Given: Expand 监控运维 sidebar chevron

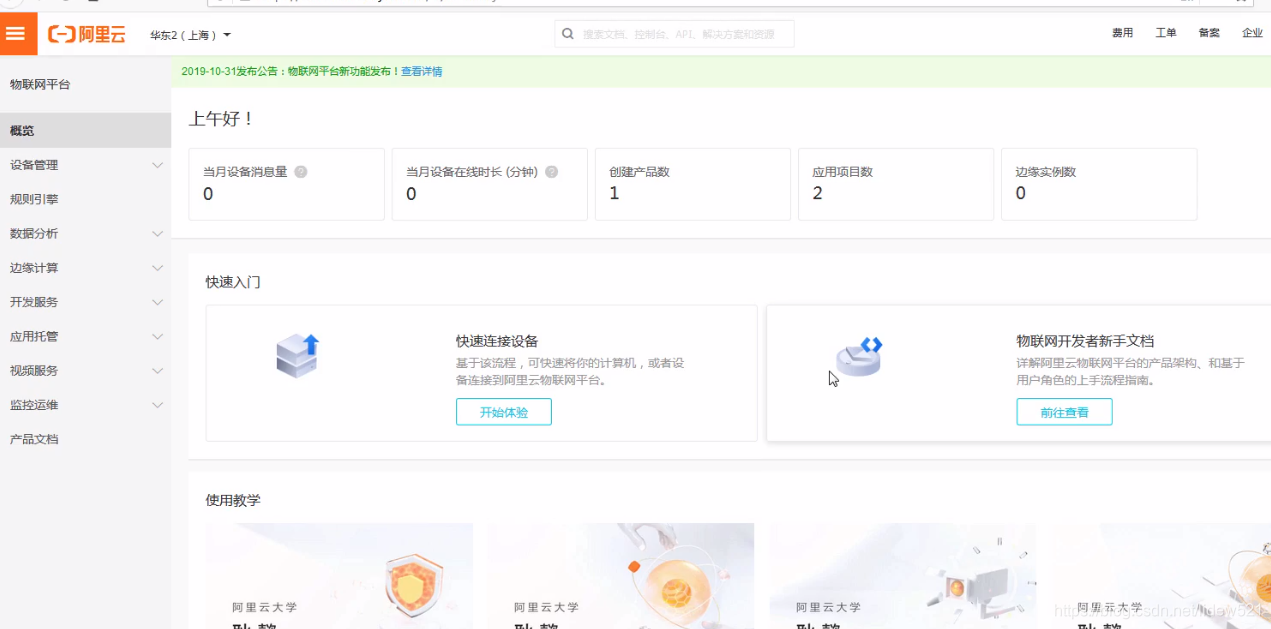Looking at the screenshot, I should (x=157, y=405).
